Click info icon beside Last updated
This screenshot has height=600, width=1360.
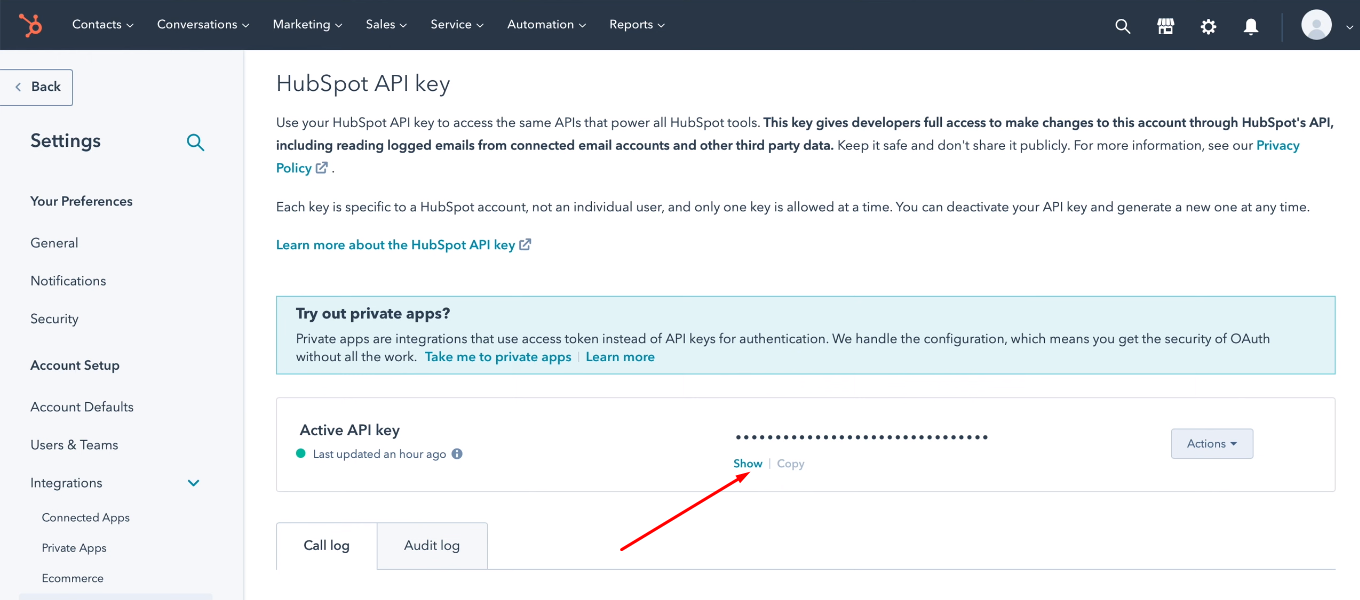click(x=457, y=454)
